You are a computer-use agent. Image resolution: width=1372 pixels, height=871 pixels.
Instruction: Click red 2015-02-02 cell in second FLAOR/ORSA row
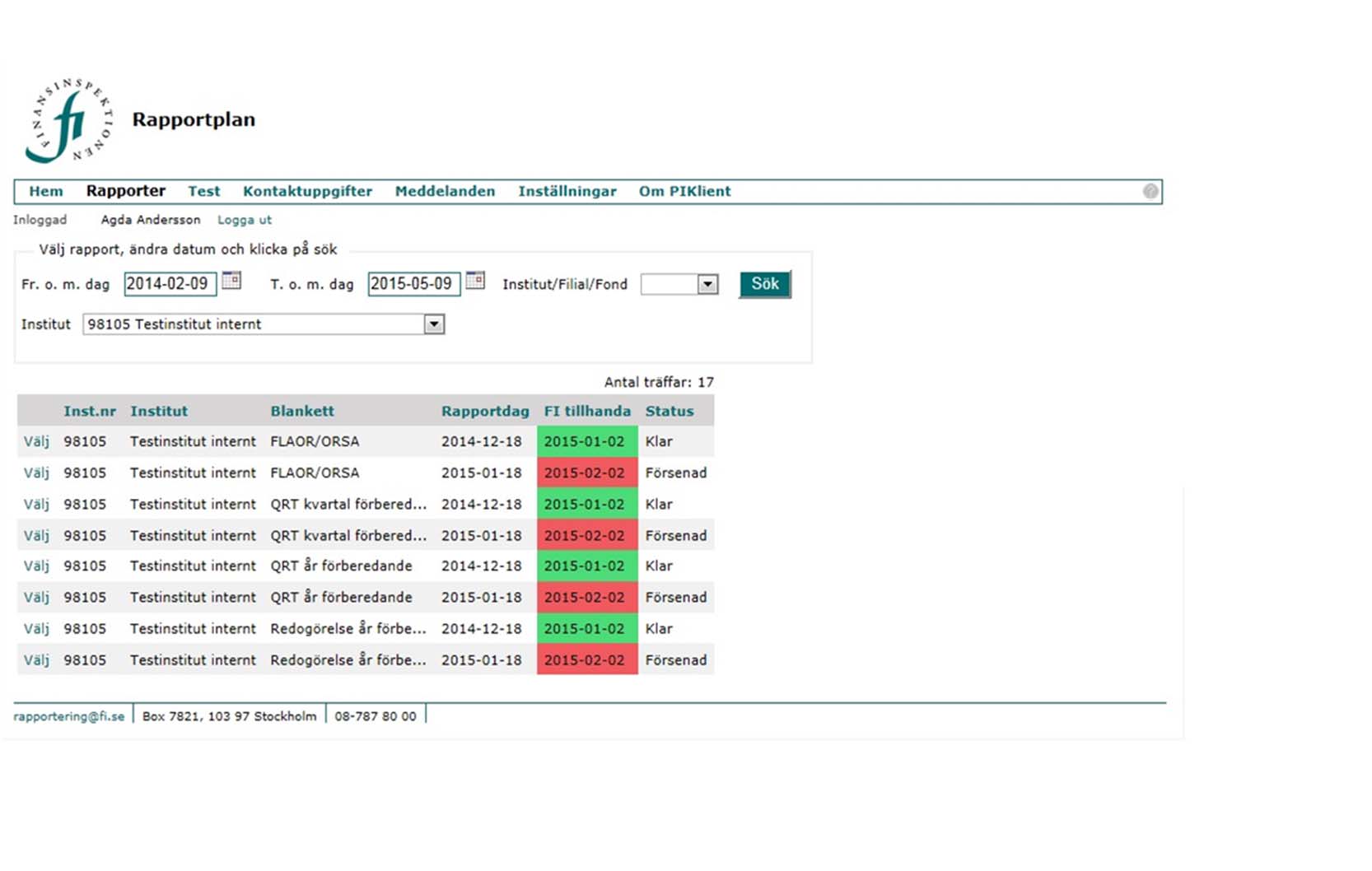click(587, 473)
